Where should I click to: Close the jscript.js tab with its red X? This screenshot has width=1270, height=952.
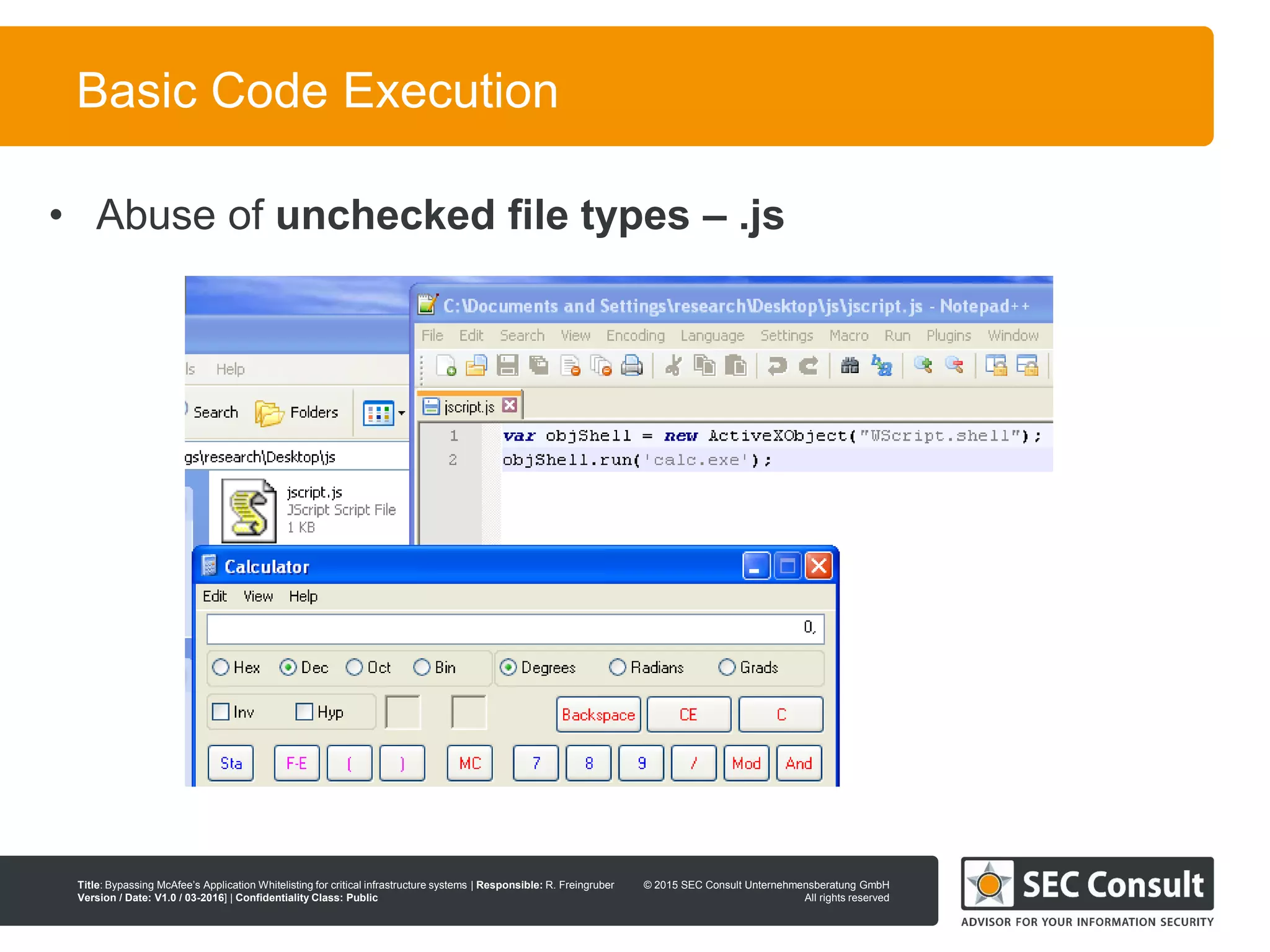tap(509, 405)
